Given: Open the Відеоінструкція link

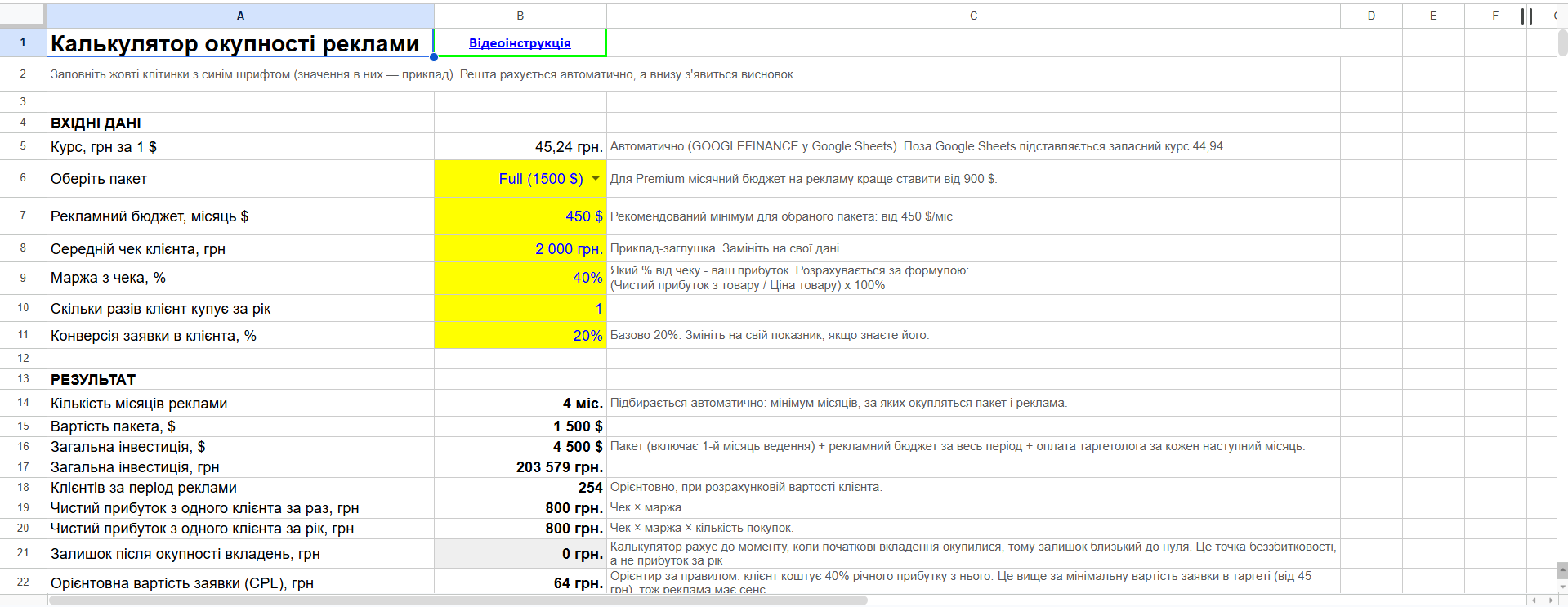Looking at the screenshot, I should pyautogui.click(x=520, y=43).
